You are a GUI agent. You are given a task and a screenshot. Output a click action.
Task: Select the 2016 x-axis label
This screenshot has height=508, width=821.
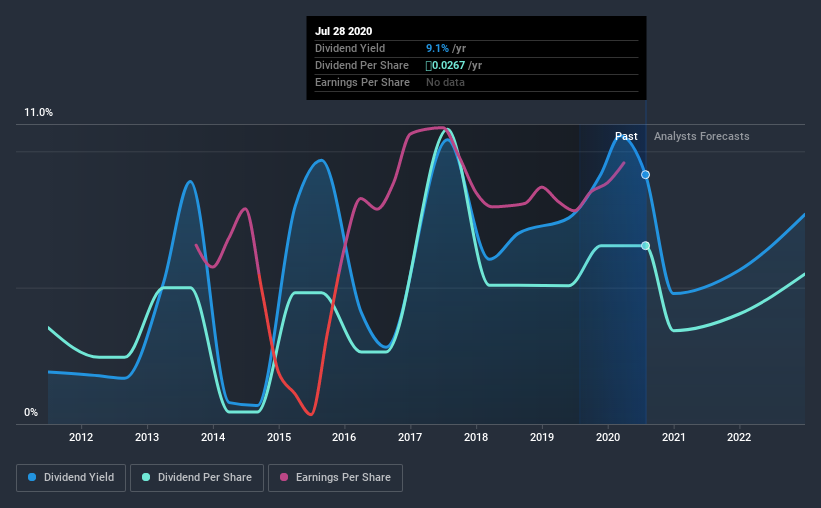click(x=344, y=437)
